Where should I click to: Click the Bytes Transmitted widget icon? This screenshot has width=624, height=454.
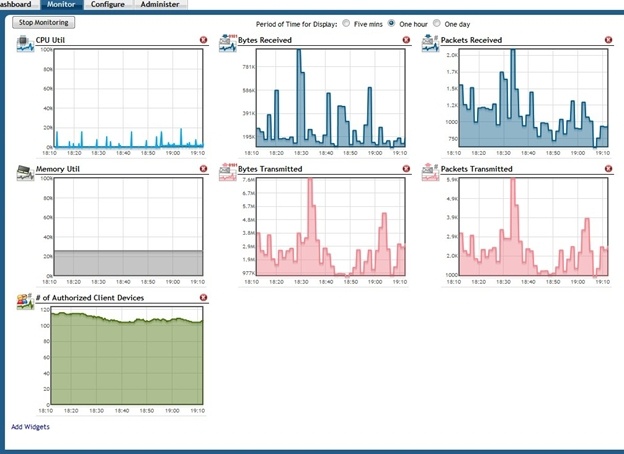228,172
